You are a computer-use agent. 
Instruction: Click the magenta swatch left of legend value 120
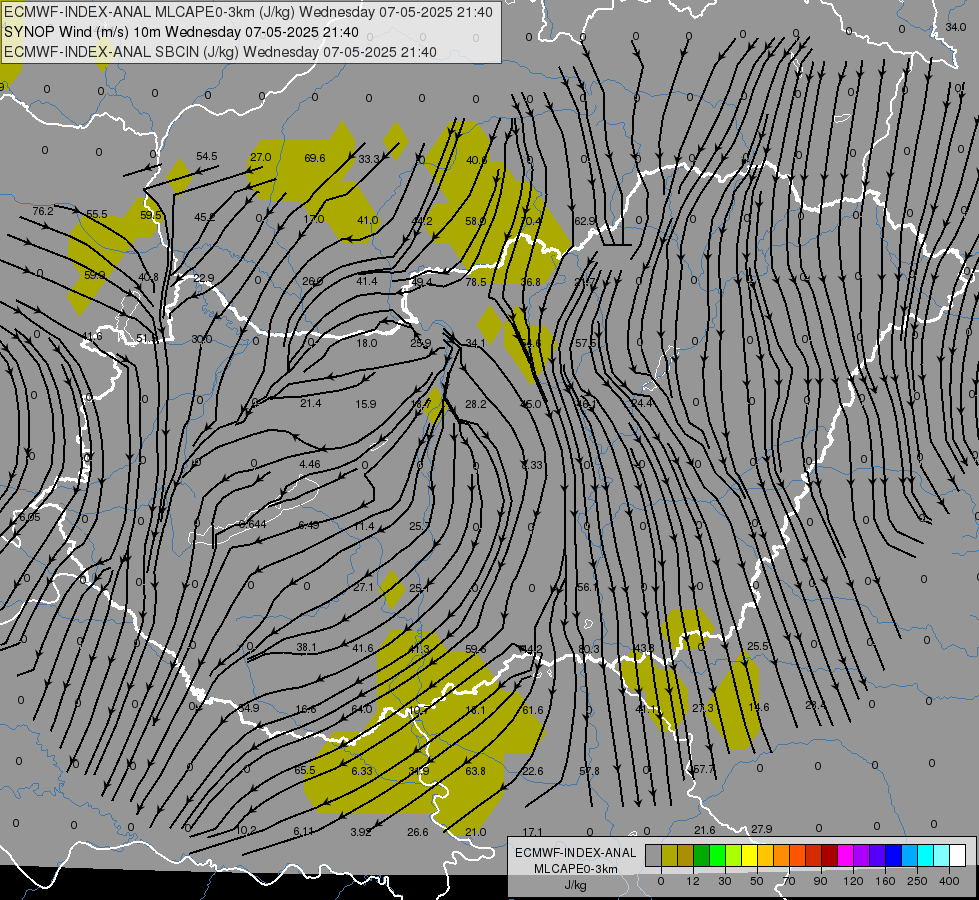(x=846, y=855)
